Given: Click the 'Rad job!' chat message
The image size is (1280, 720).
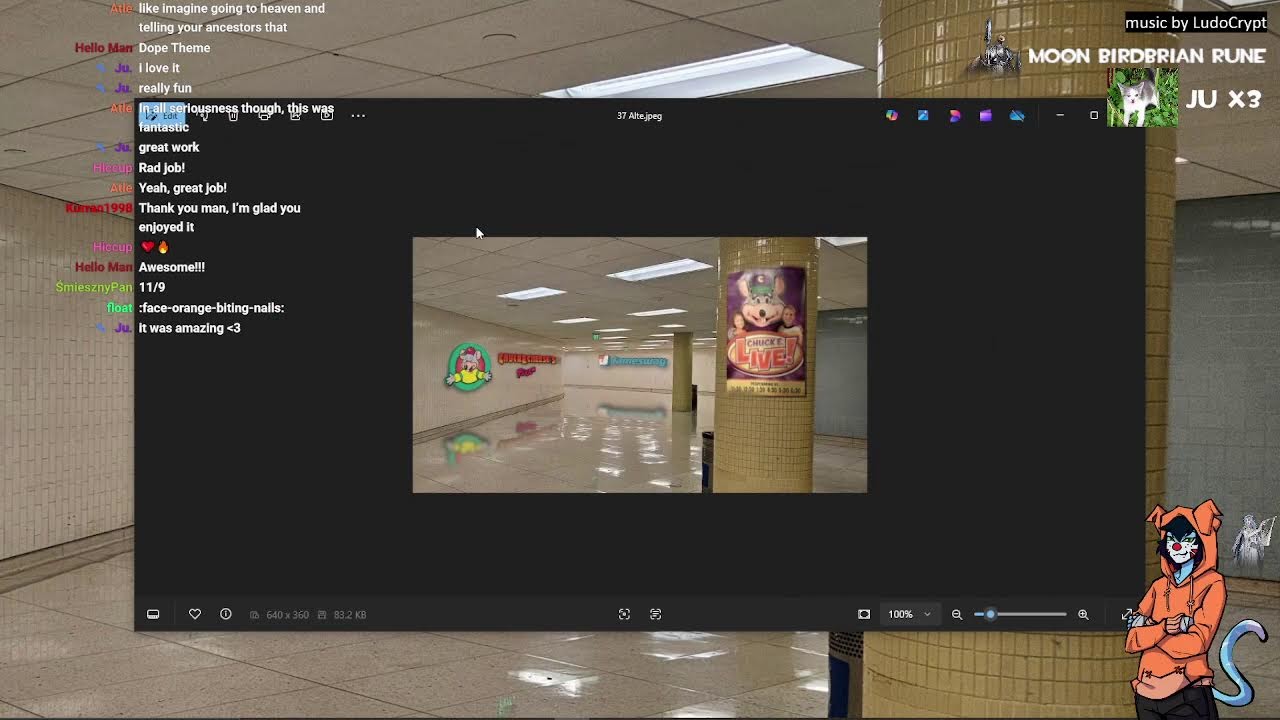Looking at the screenshot, I should coord(161,168).
